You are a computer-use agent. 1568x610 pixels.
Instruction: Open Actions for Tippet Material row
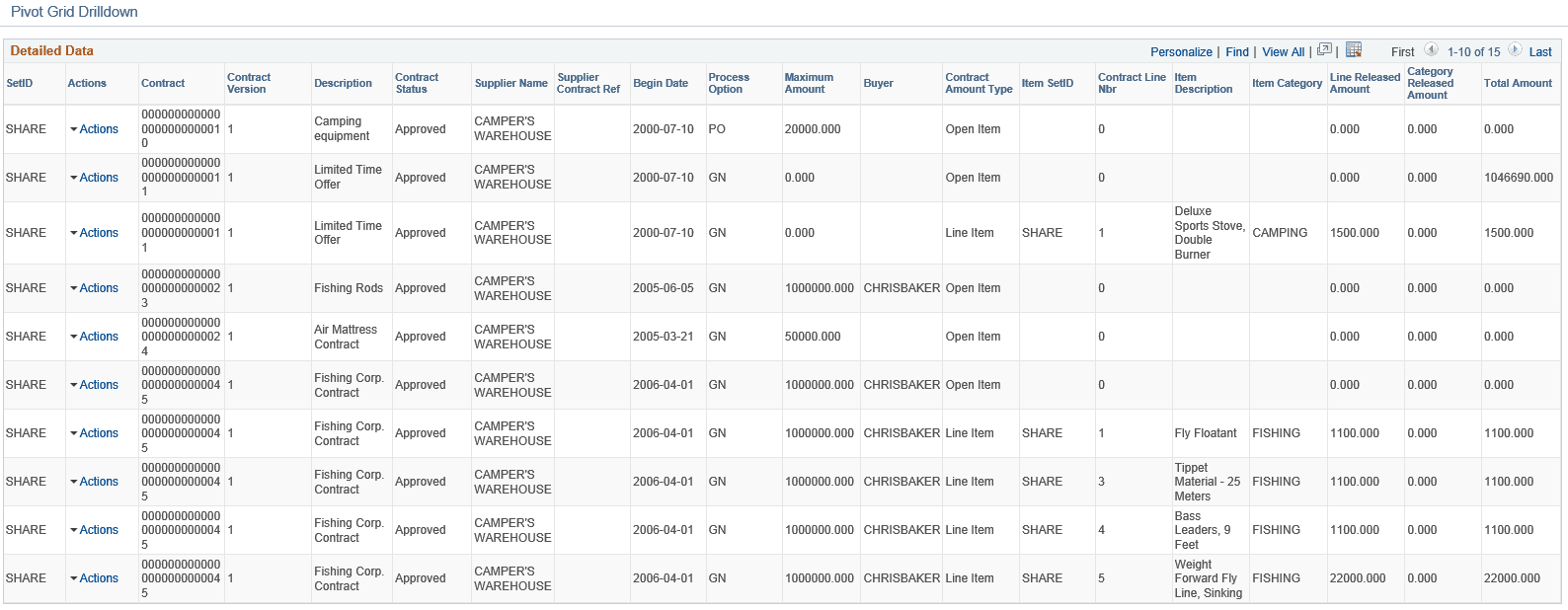pyautogui.click(x=94, y=482)
